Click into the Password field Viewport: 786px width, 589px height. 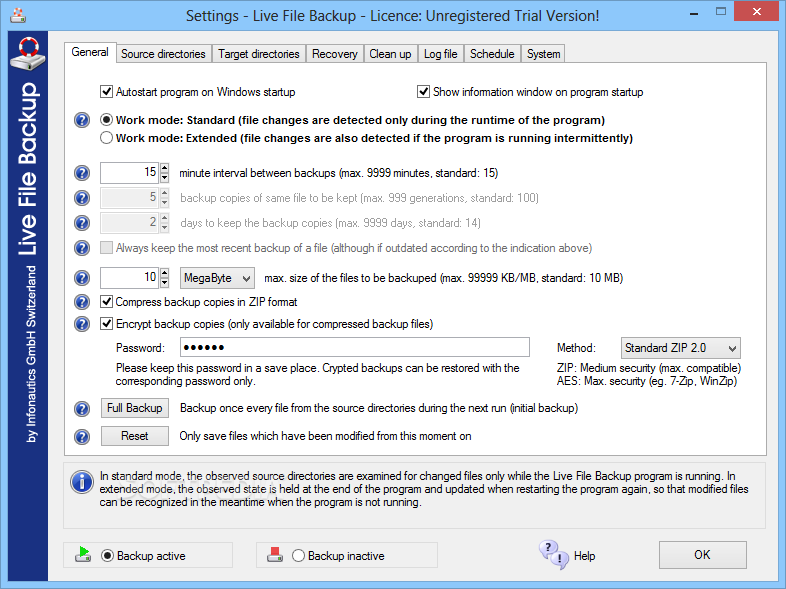pos(355,347)
